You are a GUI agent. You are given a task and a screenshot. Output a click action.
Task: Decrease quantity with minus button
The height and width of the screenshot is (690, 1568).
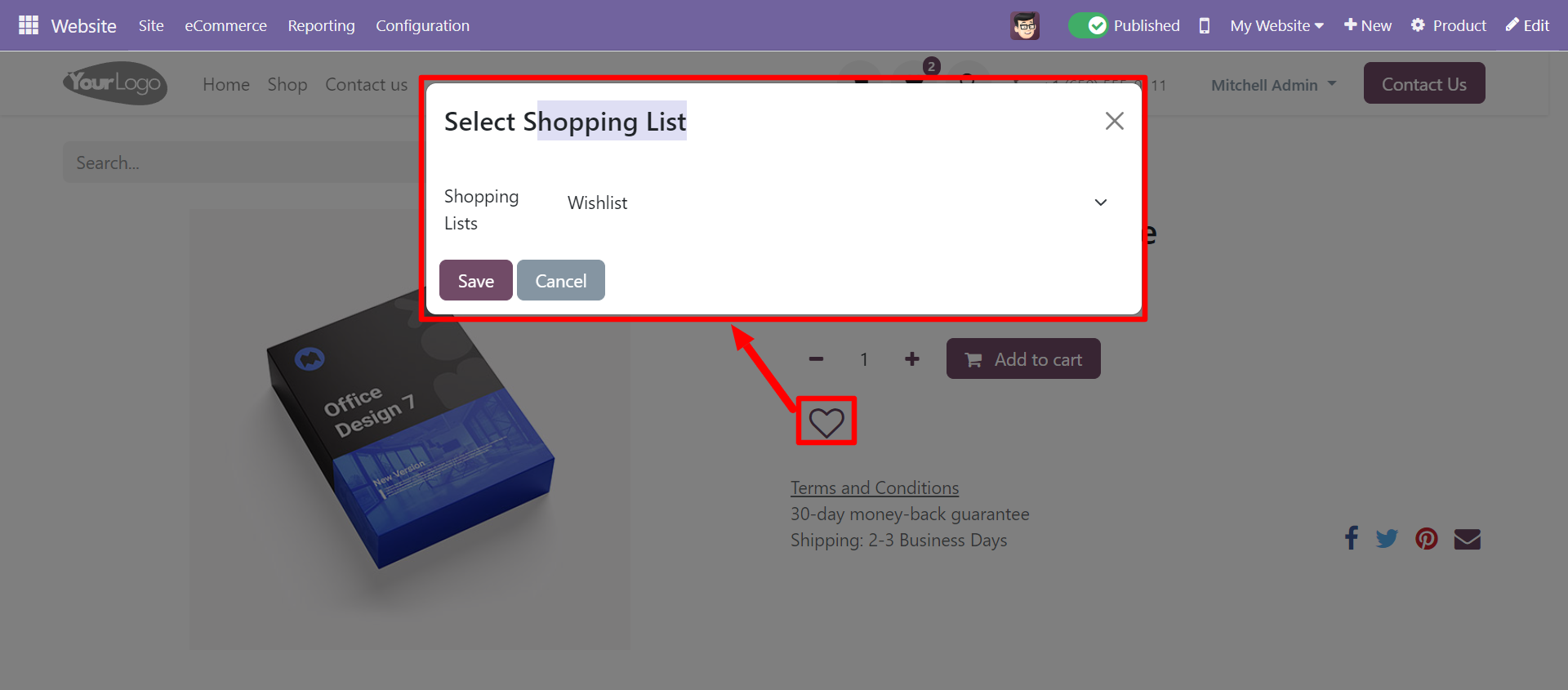tap(816, 359)
